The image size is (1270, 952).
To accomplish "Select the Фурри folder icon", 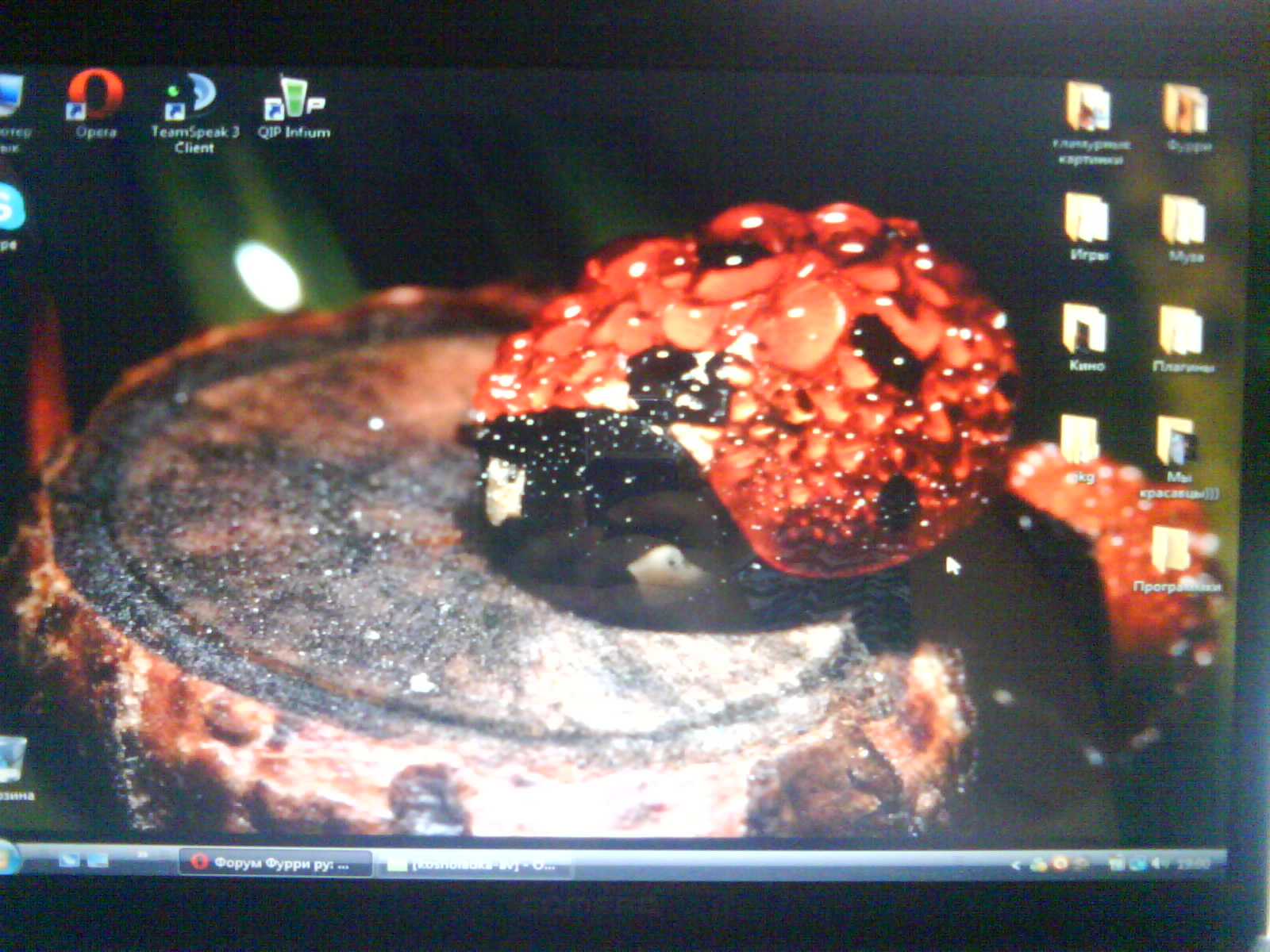I will click(x=1186, y=109).
